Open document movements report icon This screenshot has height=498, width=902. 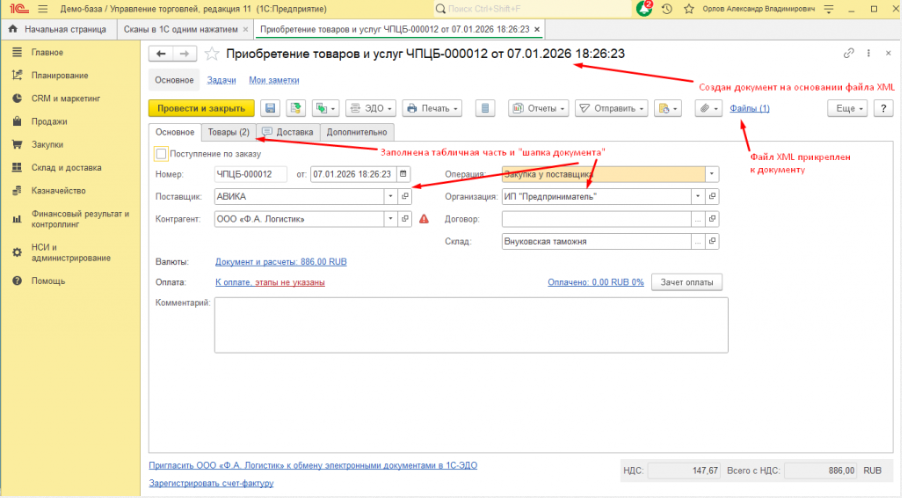[485, 108]
